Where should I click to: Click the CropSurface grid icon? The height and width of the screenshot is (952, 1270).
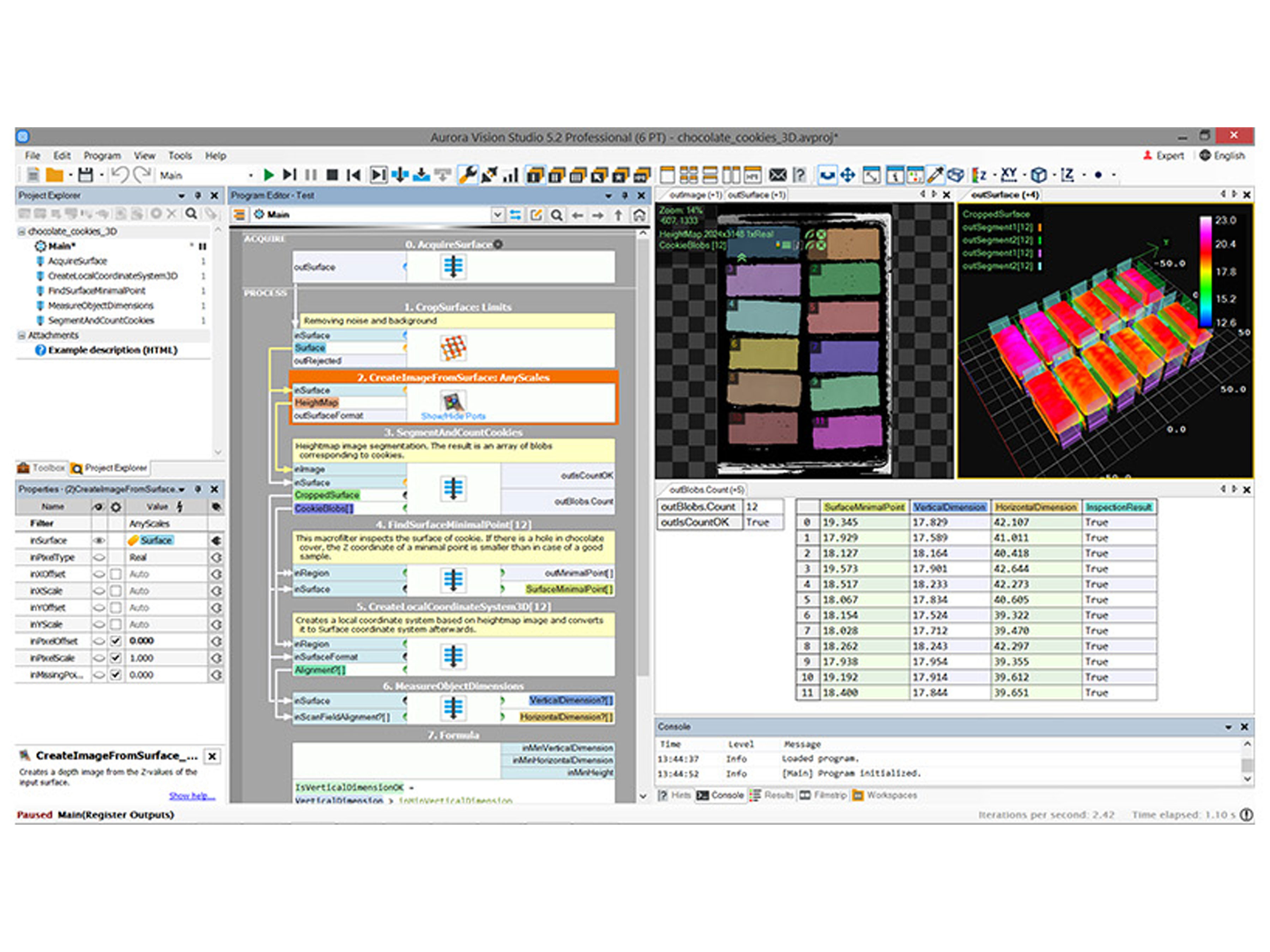tap(453, 348)
